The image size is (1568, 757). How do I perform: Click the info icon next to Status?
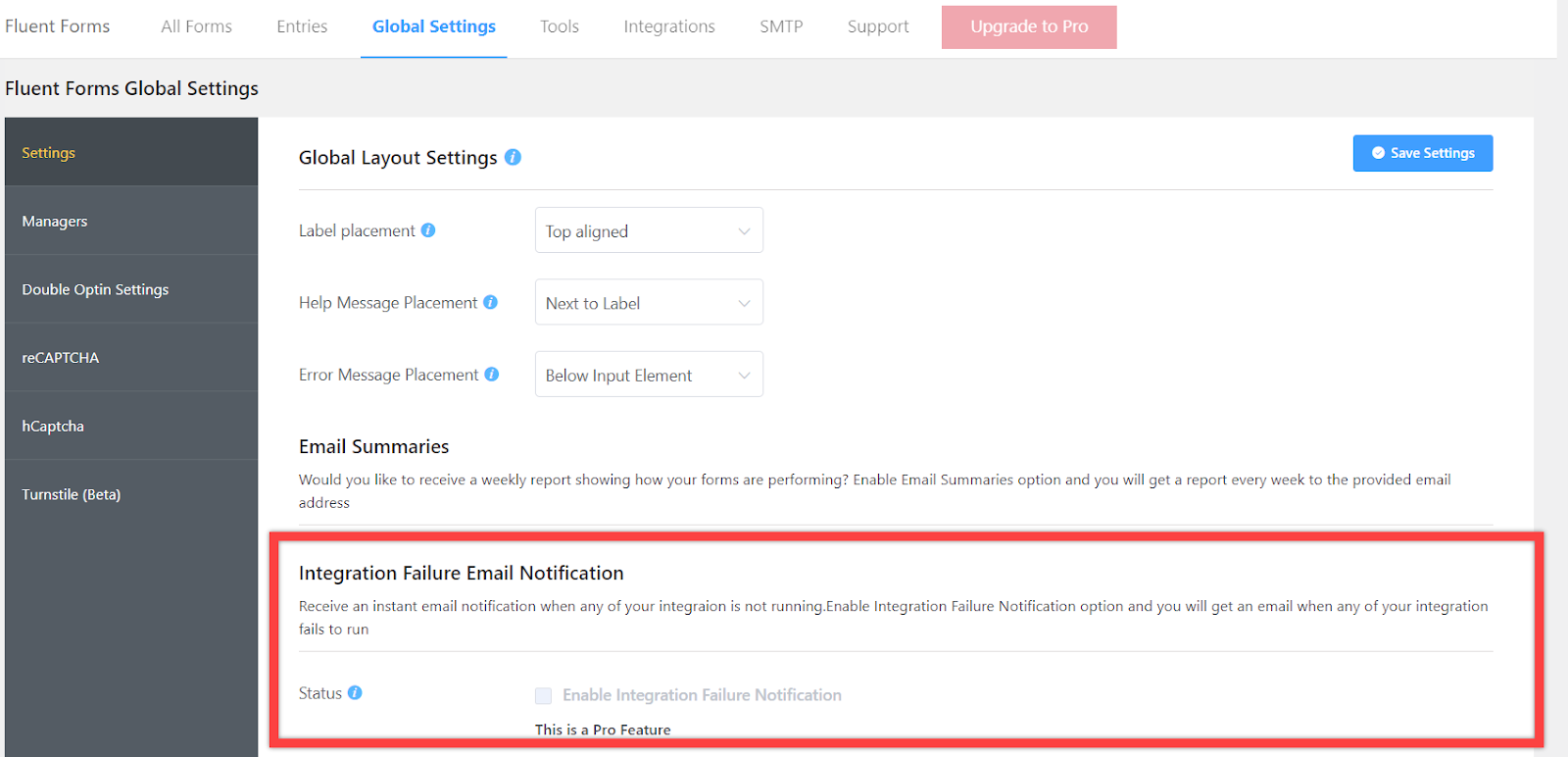coord(355,692)
